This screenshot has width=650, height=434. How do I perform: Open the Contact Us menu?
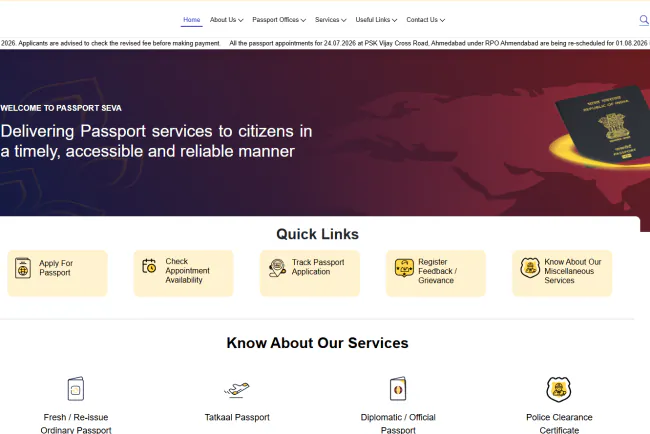point(425,20)
